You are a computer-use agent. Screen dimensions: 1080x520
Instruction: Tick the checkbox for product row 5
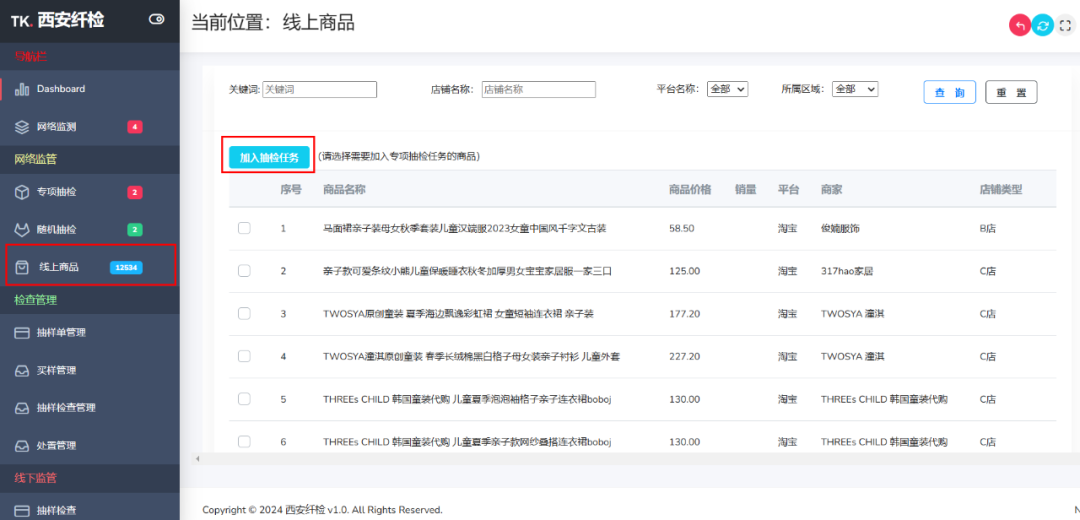click(244, 399)
